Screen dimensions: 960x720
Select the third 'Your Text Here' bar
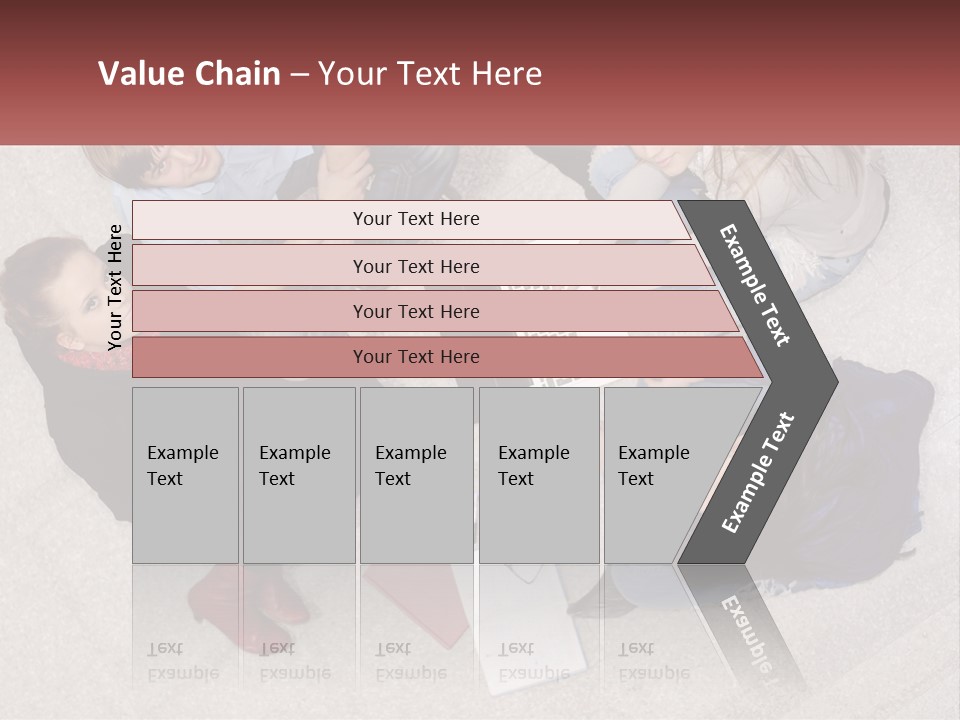coord(415,311)
